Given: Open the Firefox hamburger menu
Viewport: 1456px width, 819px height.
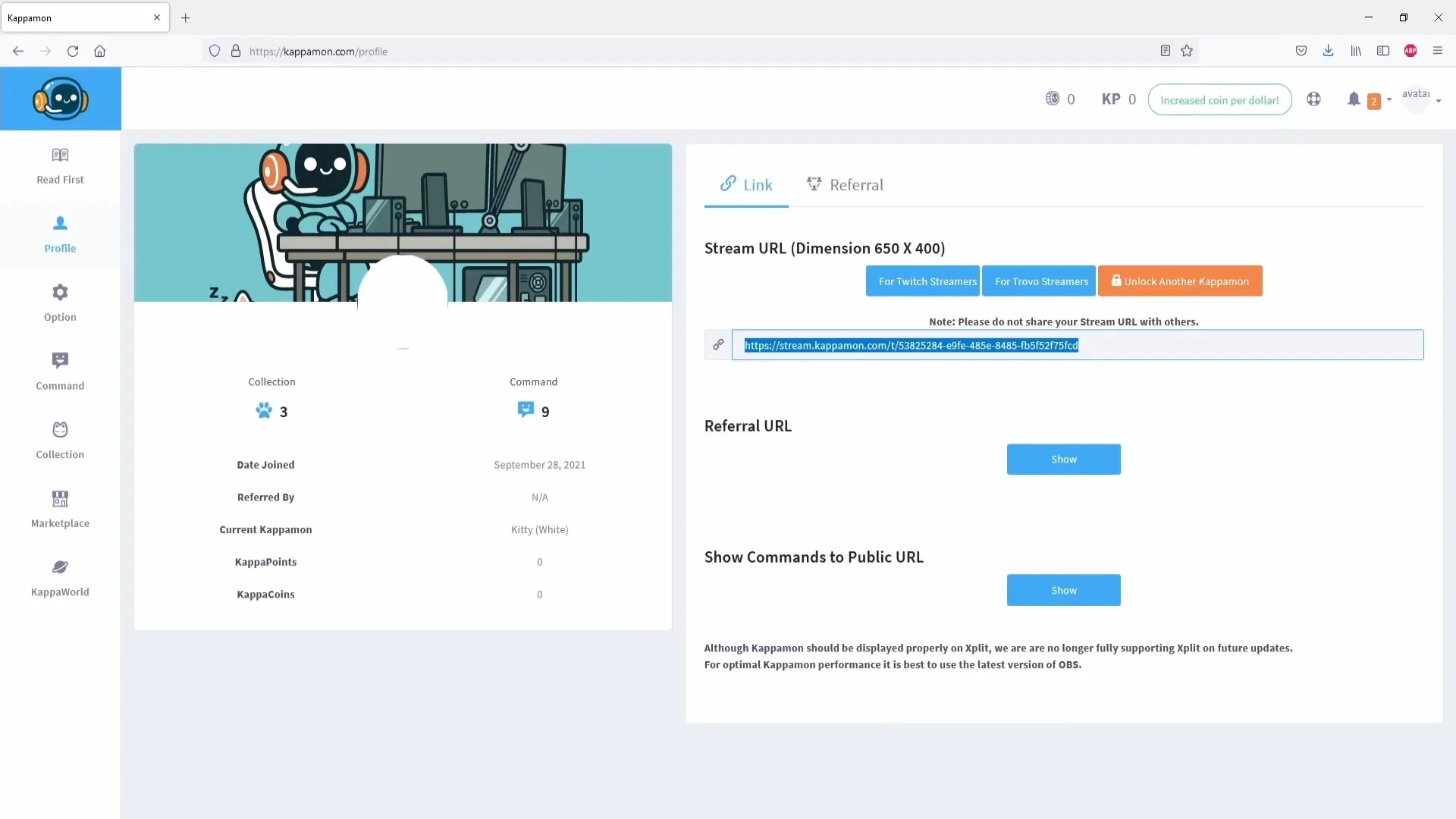Looking at the screenshot, I should click(1438, 51).
